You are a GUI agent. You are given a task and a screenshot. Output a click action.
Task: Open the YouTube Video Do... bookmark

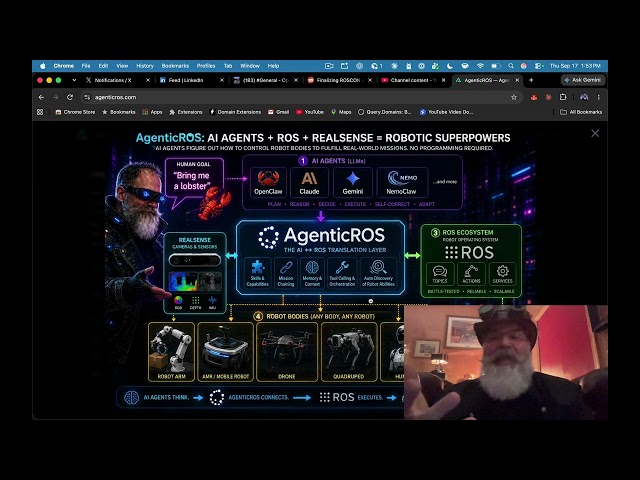pyautogui.click(x=446, y=112)
